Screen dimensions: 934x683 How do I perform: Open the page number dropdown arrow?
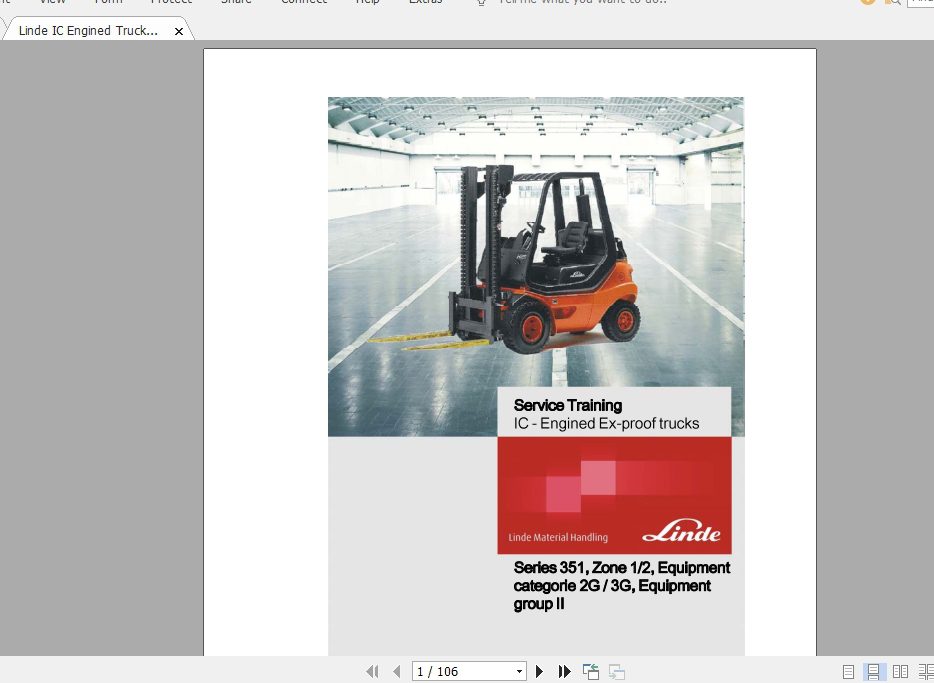click(519, 672)
